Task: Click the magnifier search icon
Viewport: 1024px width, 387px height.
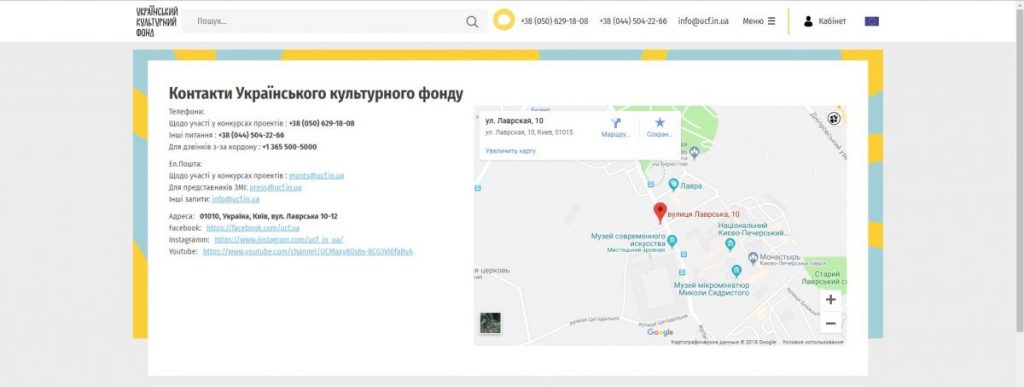Action: pyautogui.click(x=472, y=22)
